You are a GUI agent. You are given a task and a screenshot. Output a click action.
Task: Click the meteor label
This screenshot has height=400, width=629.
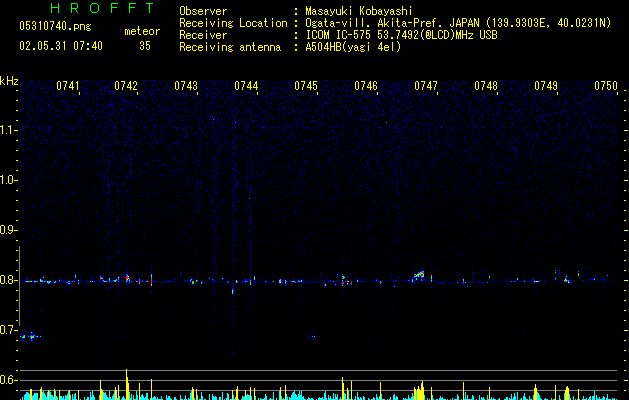coord(142,31)
